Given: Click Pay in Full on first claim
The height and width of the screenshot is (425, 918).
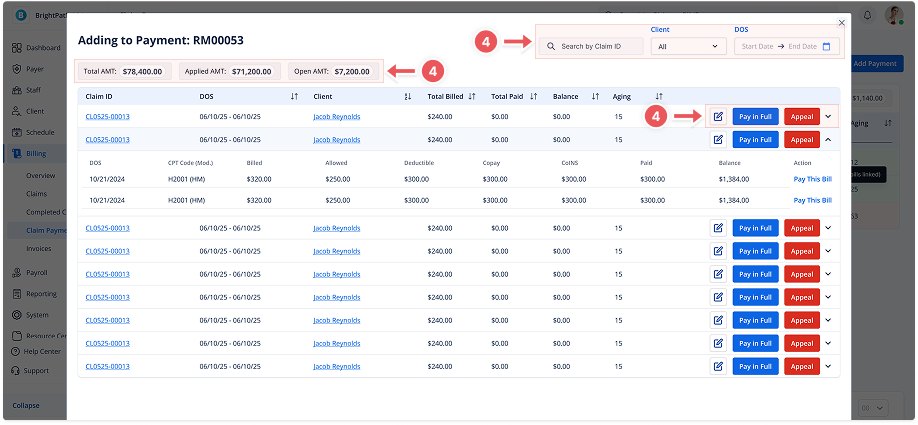Looking at the screenshot, I should point(755,117).
